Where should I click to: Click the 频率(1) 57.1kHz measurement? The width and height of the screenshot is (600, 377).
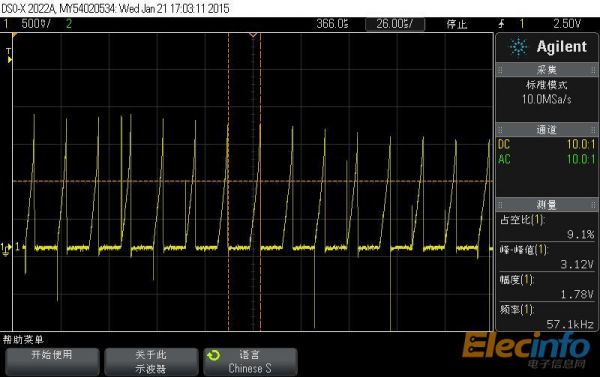click(x=547, y=317)
